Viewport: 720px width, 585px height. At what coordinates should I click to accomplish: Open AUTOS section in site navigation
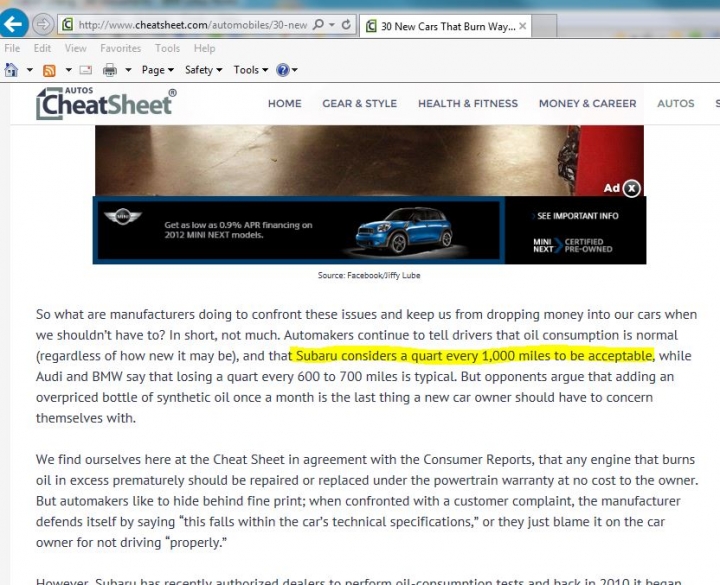click(675, 103)
